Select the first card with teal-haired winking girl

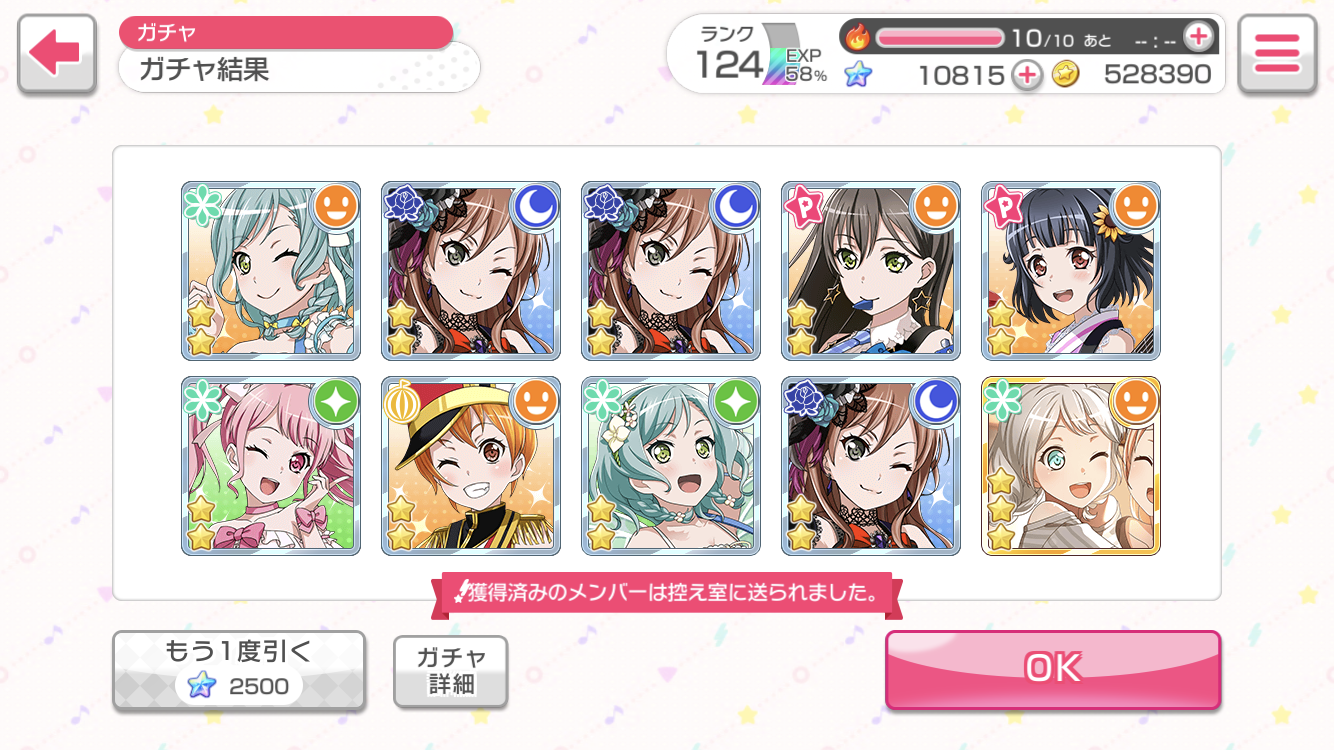(271, 271)
